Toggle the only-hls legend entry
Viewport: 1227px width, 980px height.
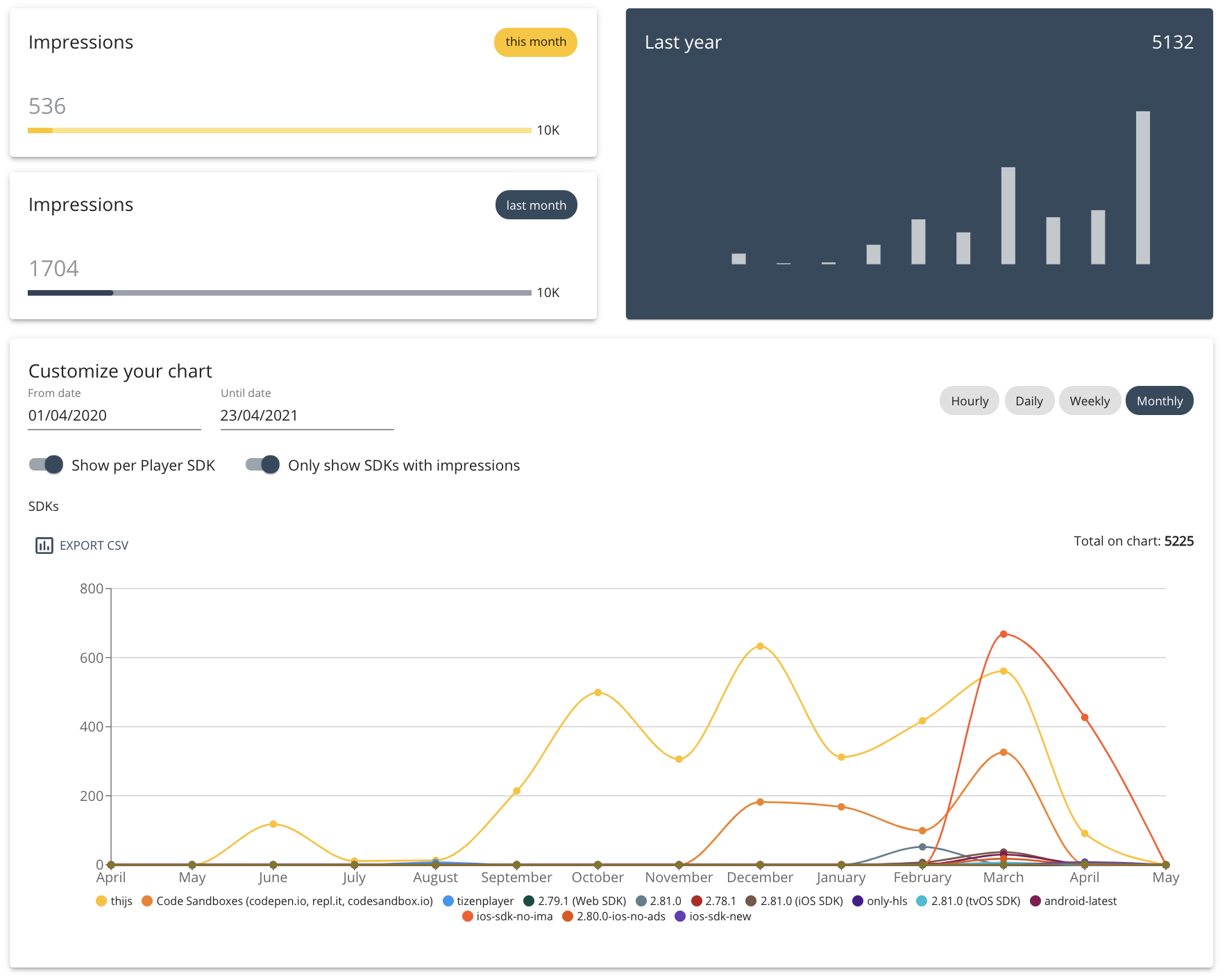(x=858, y=900)
